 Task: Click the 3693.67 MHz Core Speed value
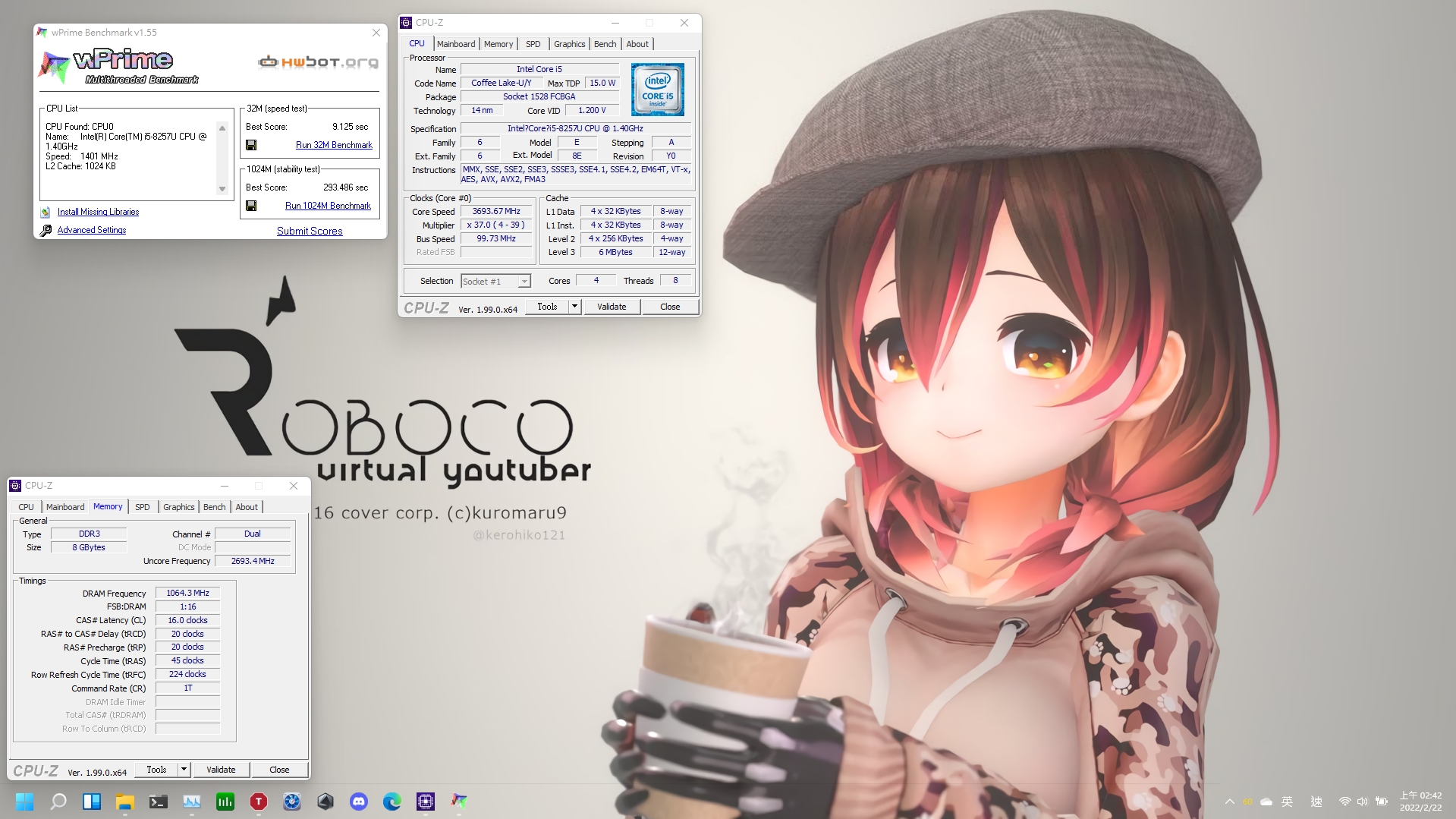(496, 211)
